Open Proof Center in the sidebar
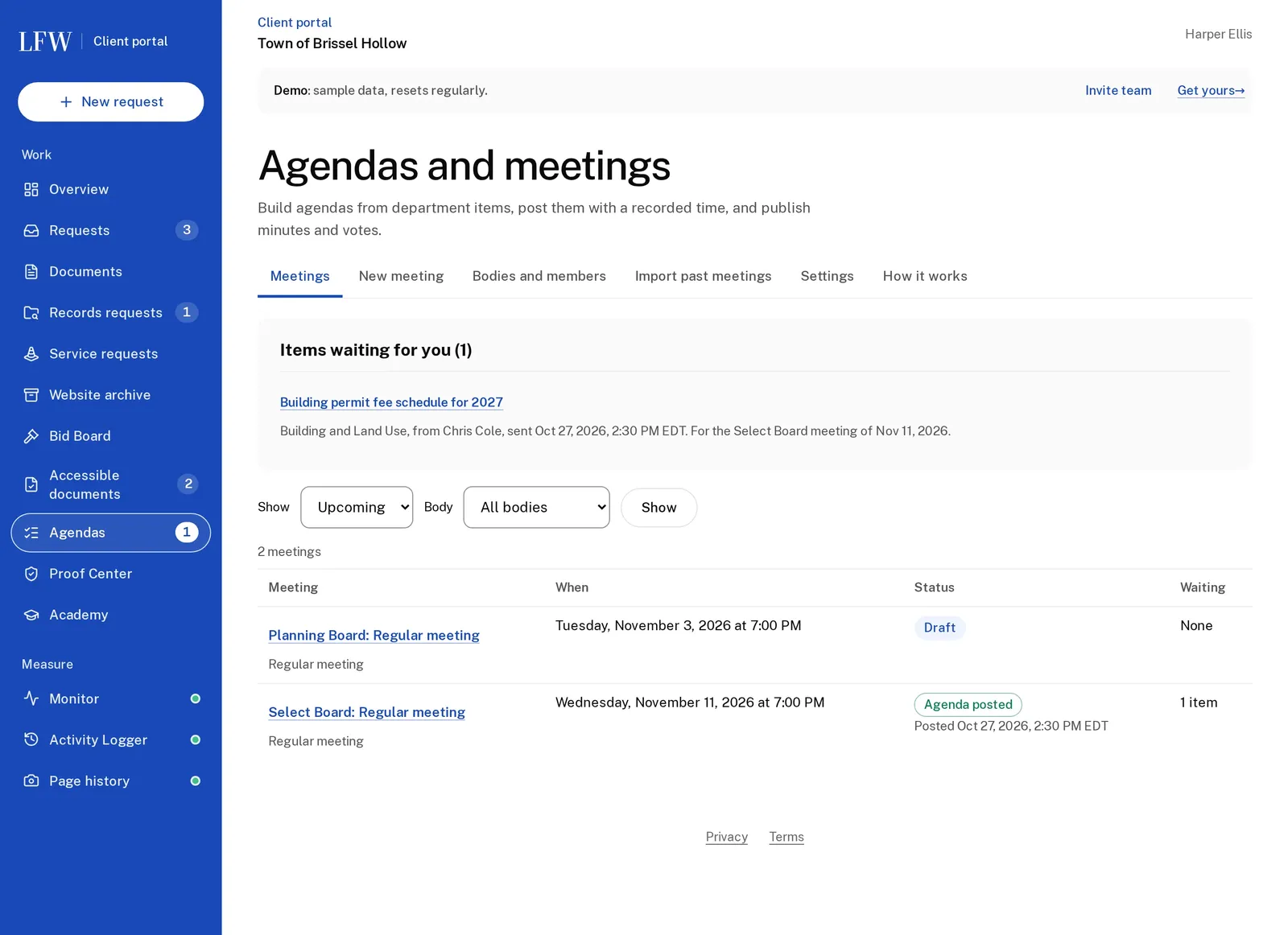Viewport: 1288px width, 935px height. [111, 574]
